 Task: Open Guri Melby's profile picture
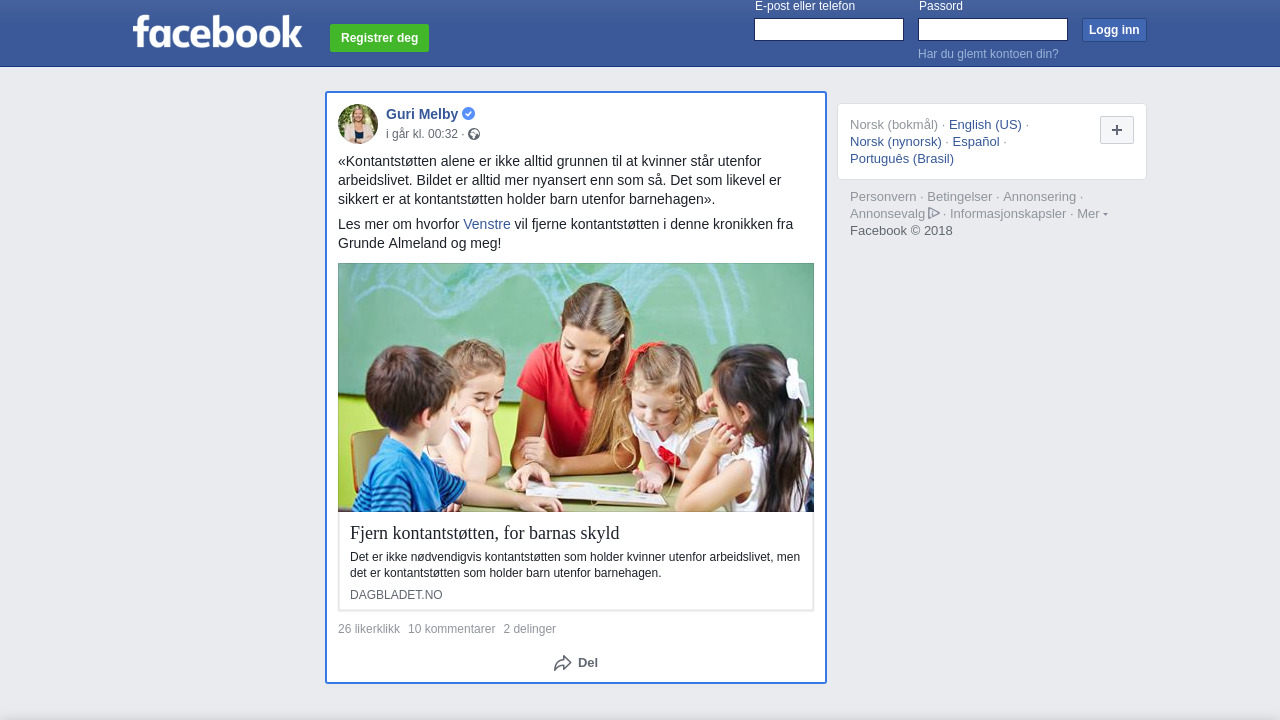click(358, 124)
